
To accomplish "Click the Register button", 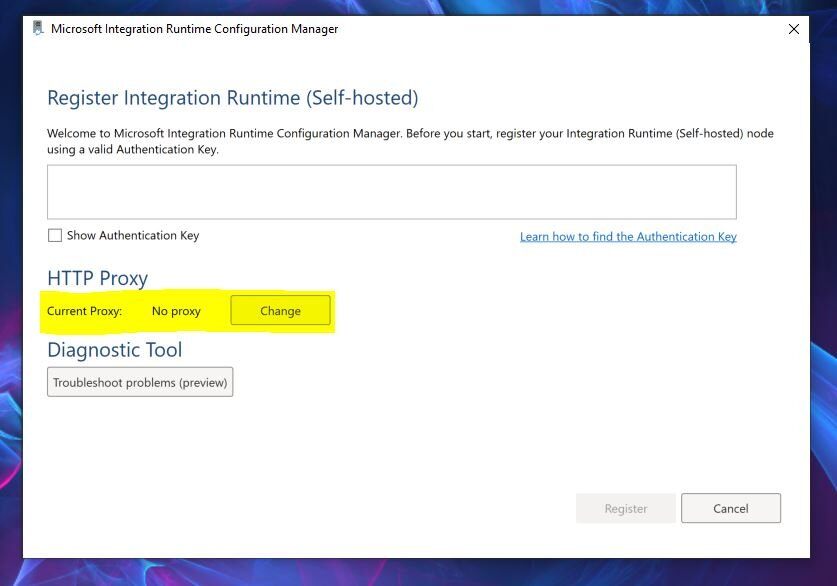I will [625, 508].
